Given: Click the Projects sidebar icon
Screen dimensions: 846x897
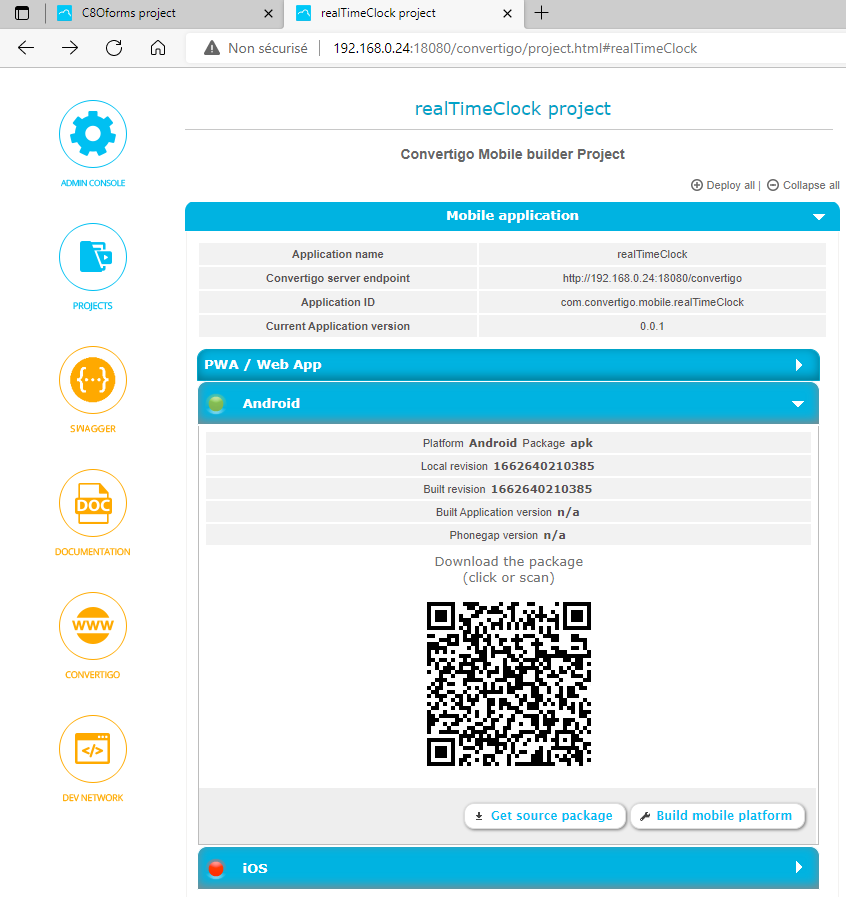Looking at the screenshot, I should (x=93, y=257).
